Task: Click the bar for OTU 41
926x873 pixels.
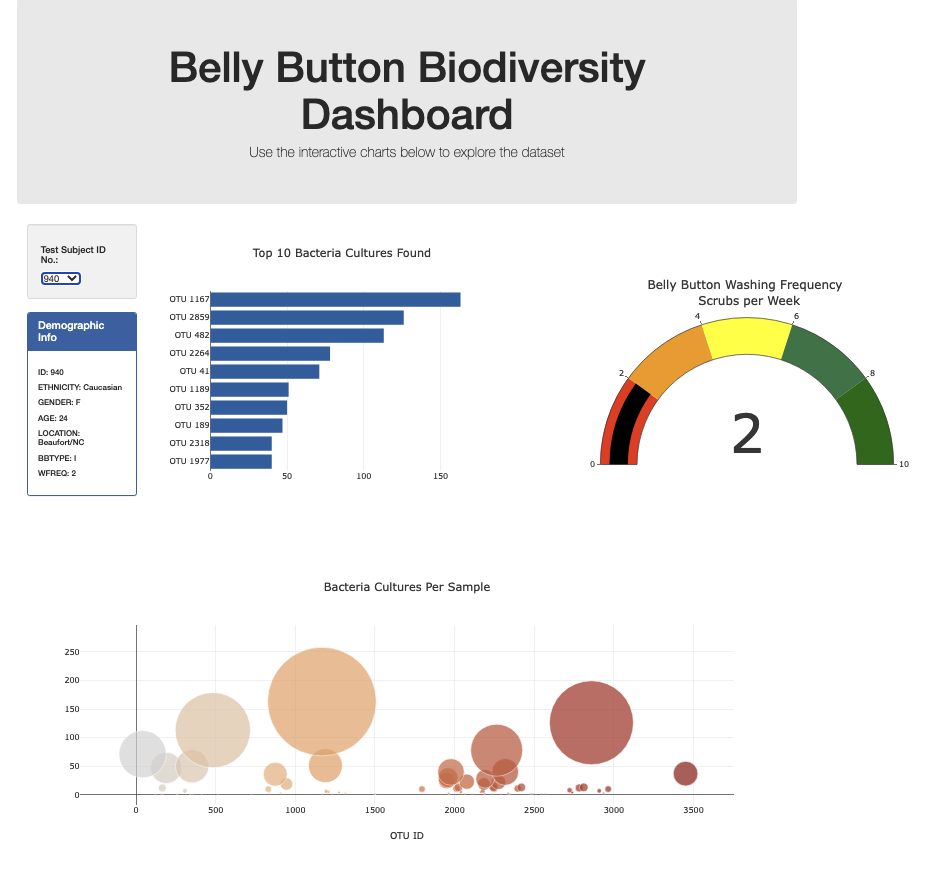Action: click(x=265, y=370)
